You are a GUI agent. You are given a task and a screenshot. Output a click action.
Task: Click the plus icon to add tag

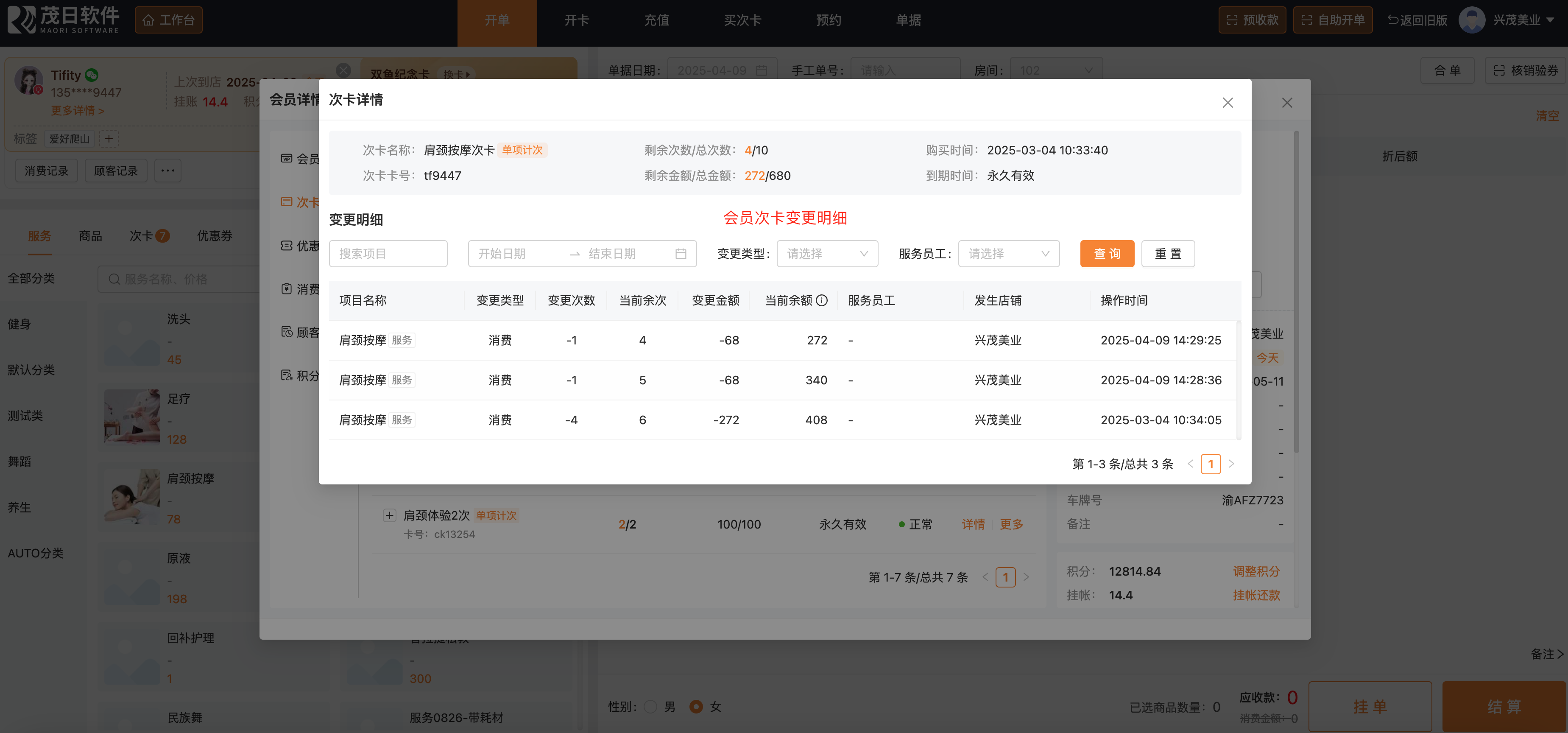[109, 139]
